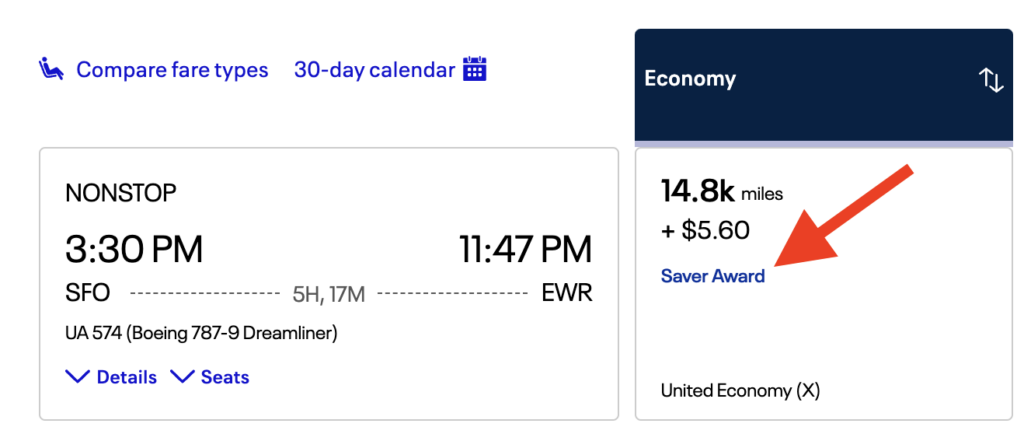The width and height of the screenshot is (1024, 434).
Task: Select the Economy column header label
Action: tap(690, 79)
